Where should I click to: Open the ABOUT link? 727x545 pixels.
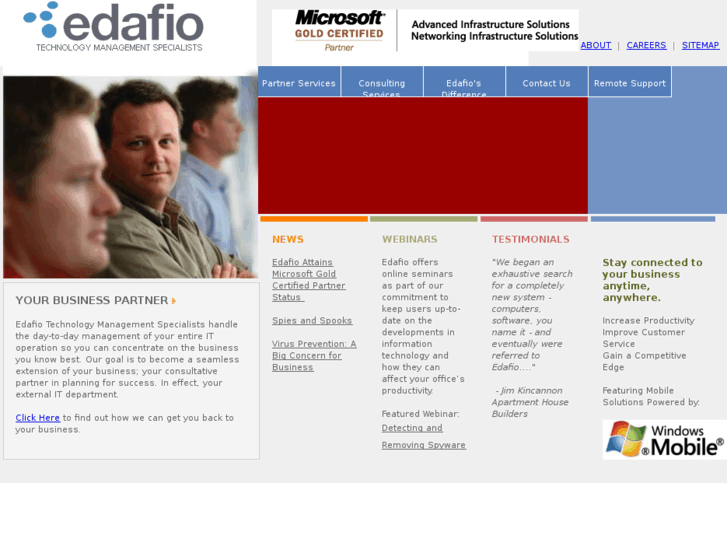596,45
